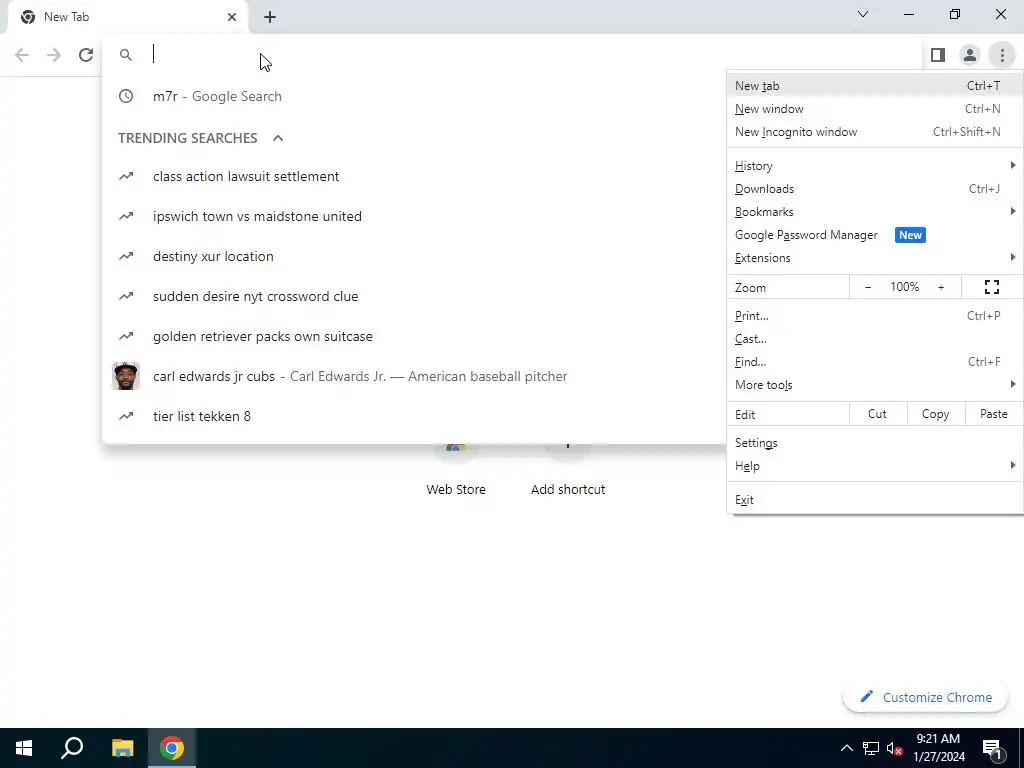Expand the Bookmarks submenu
Screen dimensions: 1024x768
point(874,212)
